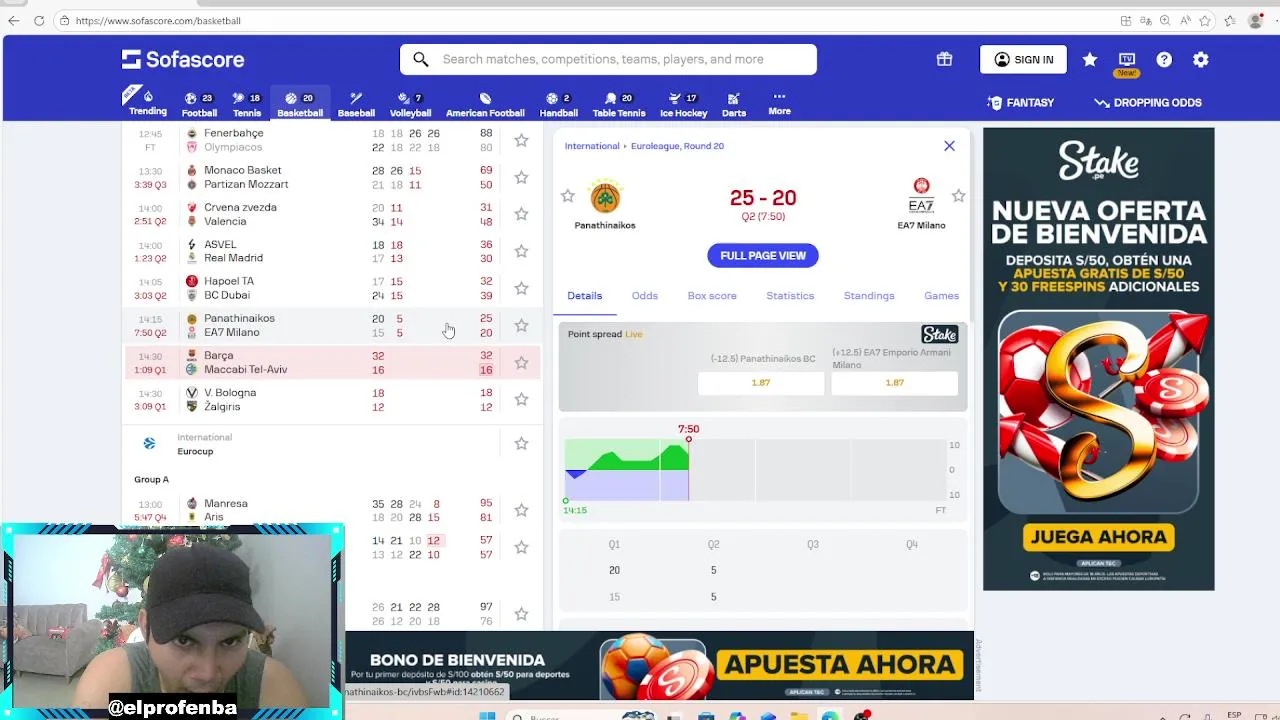Click the browser address bar URL
This screenshot has height=720, width=1280.
click(158, 20)
